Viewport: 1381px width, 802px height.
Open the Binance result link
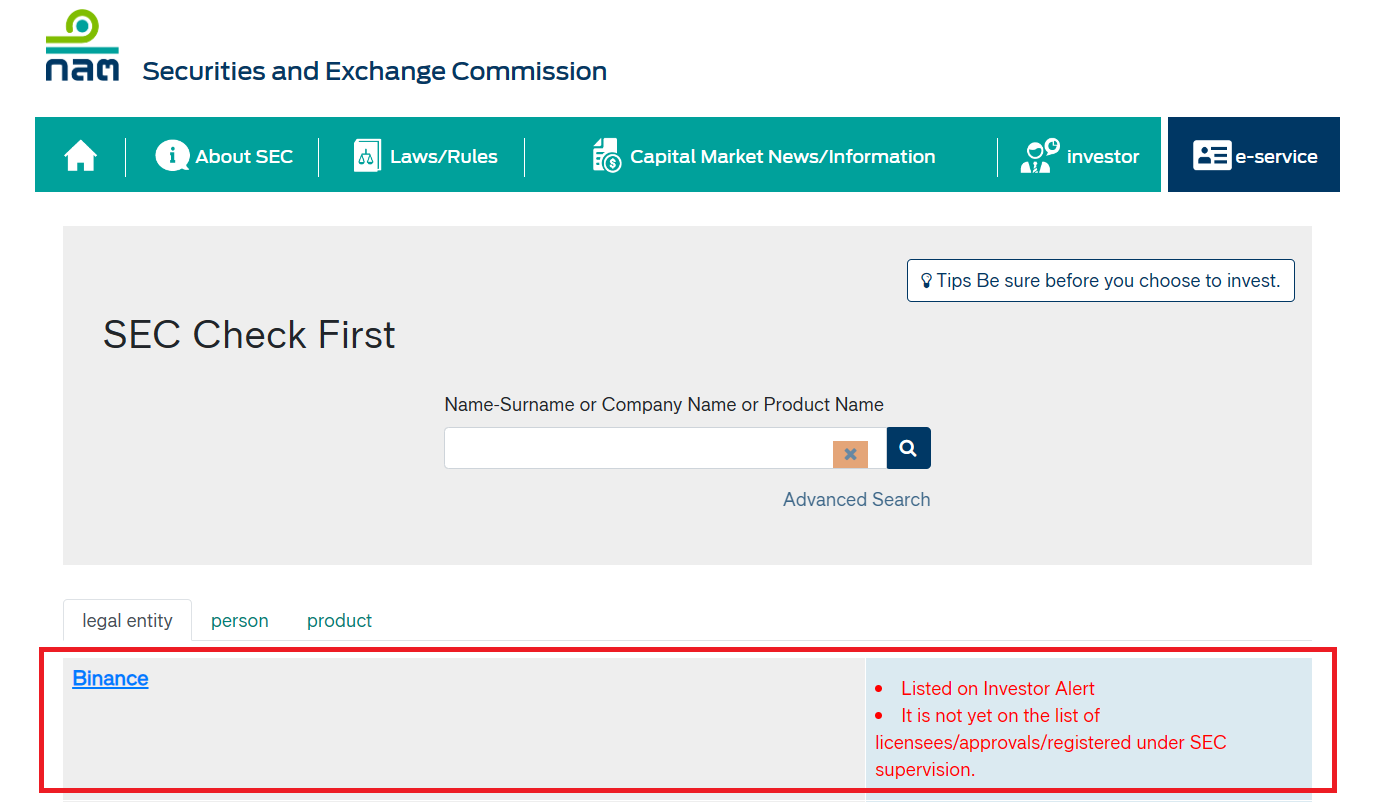coord(110,679)
